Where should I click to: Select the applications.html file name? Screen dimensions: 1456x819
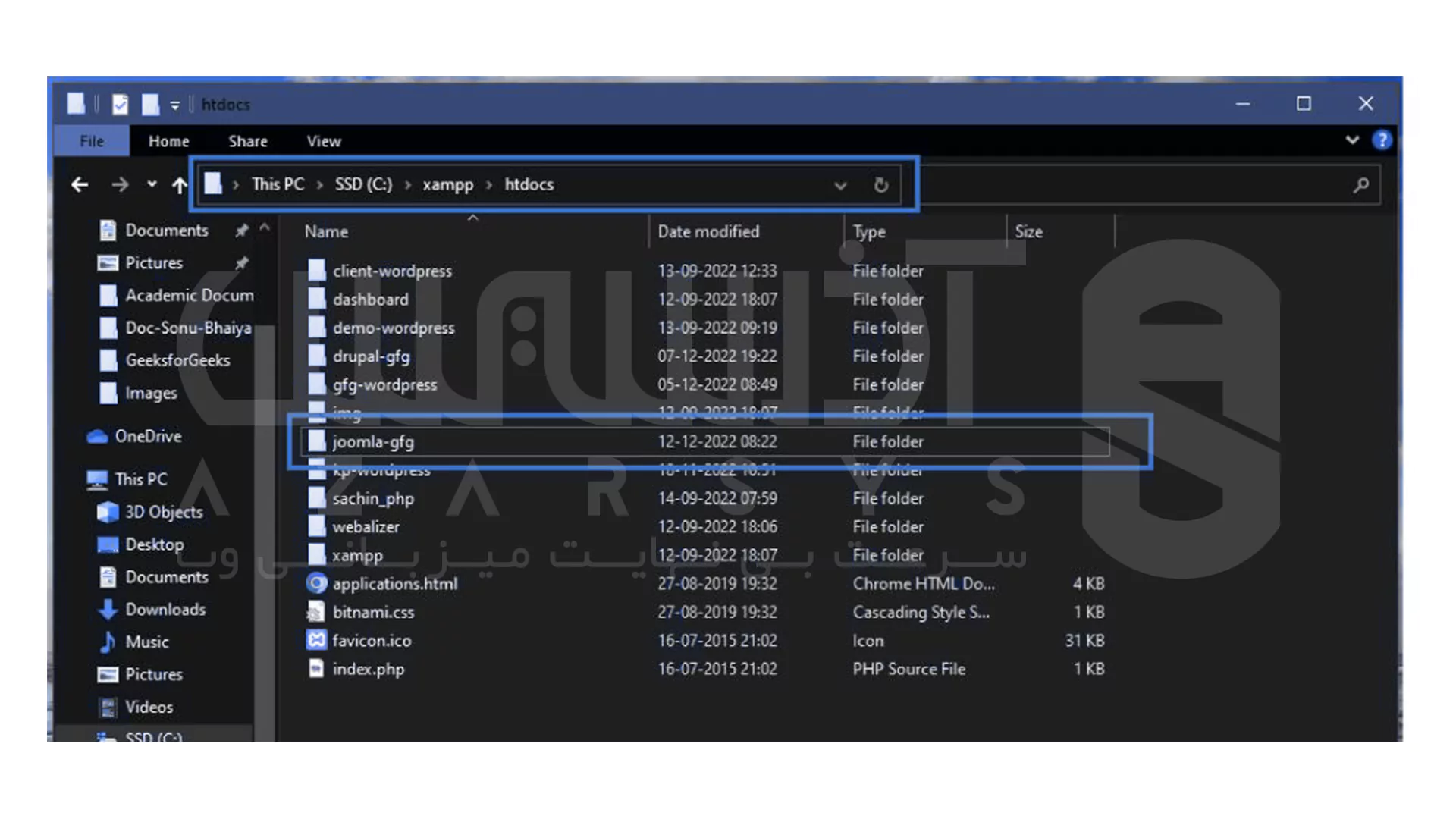(395, 584)
